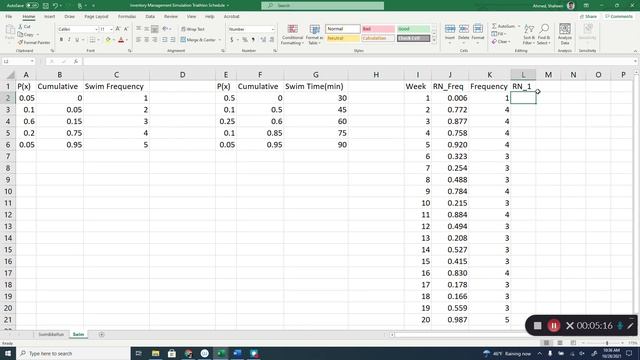Align text right

(x=154, y=40)
